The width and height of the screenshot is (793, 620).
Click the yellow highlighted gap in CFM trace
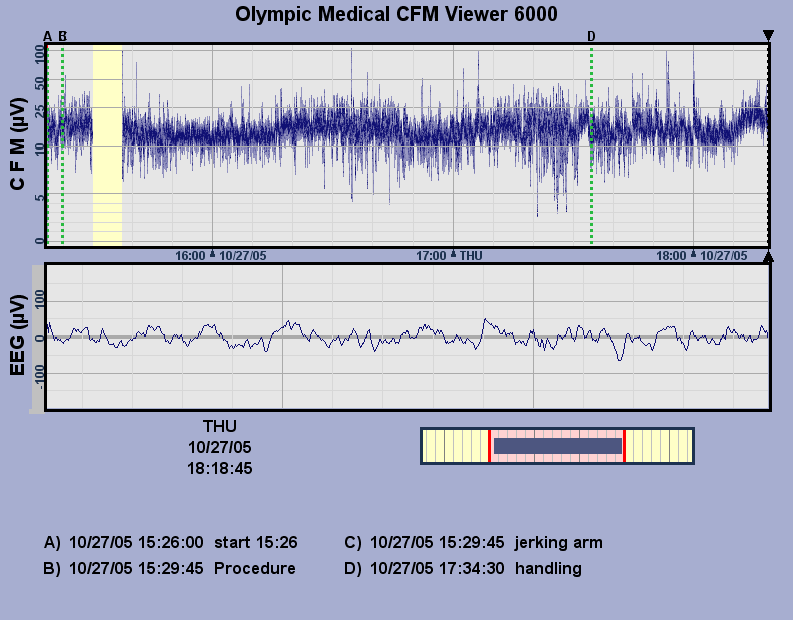107,145
